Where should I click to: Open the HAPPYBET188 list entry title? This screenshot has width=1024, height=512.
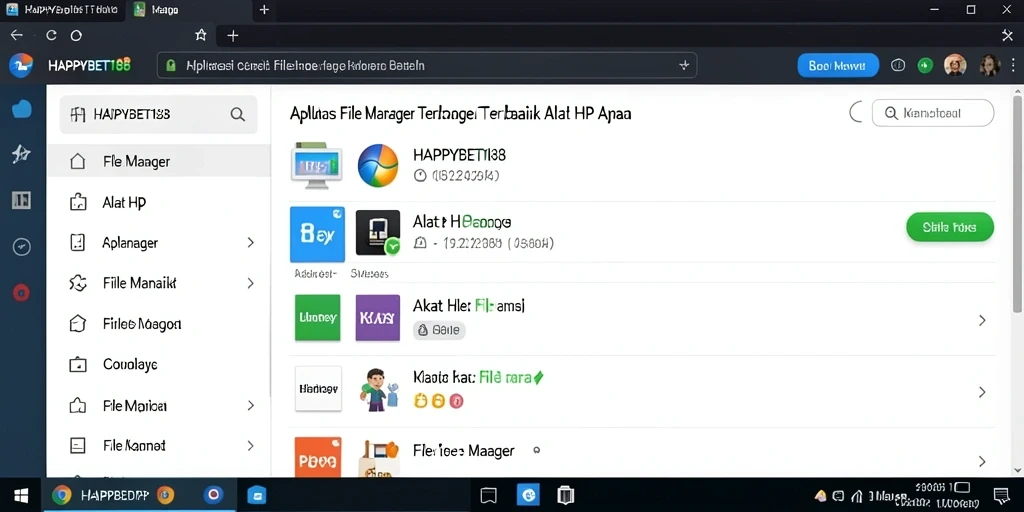459,155
